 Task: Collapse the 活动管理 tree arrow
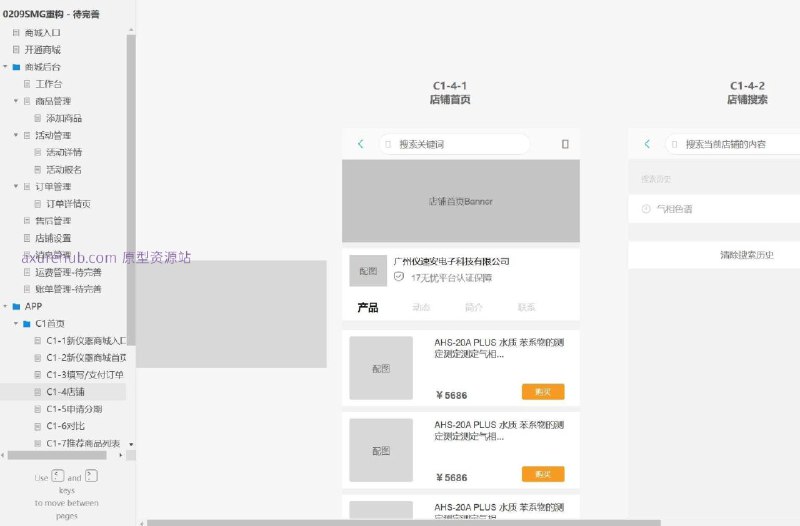point(16,135)
